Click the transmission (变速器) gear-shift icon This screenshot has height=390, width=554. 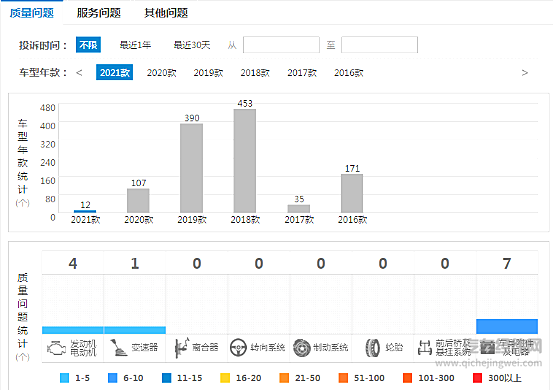pyautogui.click(x=119, y=347)
